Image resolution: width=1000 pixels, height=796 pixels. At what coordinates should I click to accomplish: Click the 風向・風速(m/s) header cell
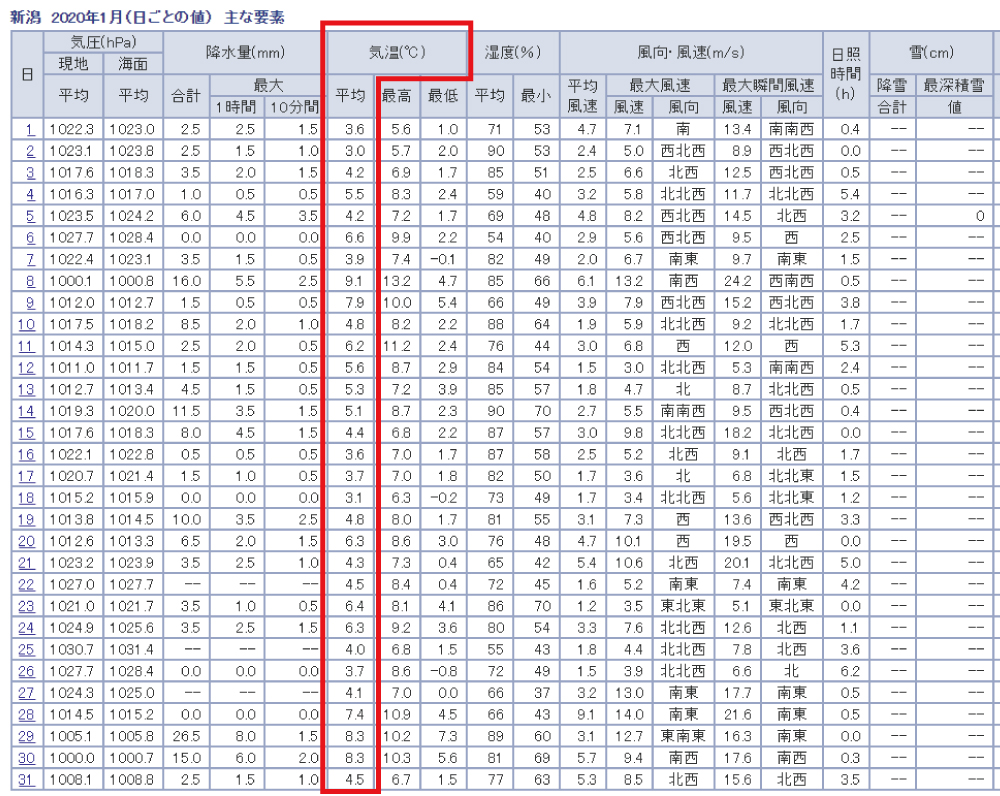point(690,52)
